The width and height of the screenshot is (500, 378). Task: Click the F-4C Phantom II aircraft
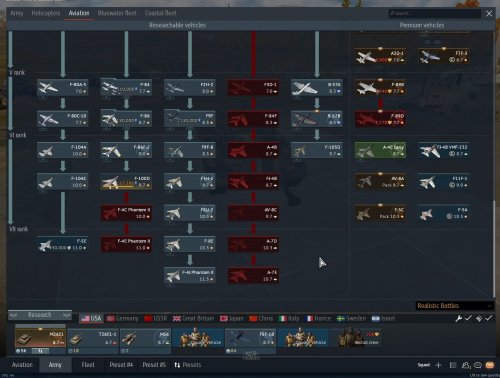126,213
